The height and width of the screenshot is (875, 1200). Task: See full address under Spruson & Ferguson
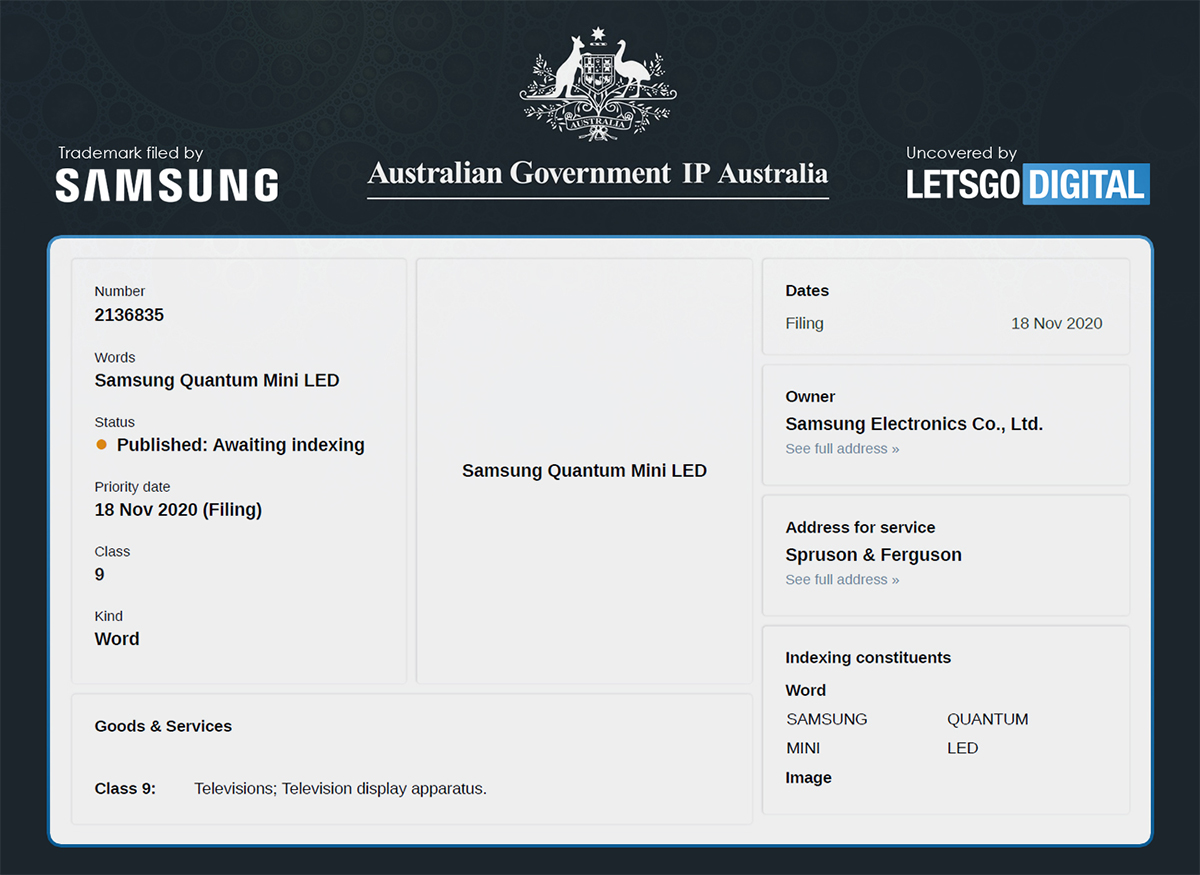(842, 580)
